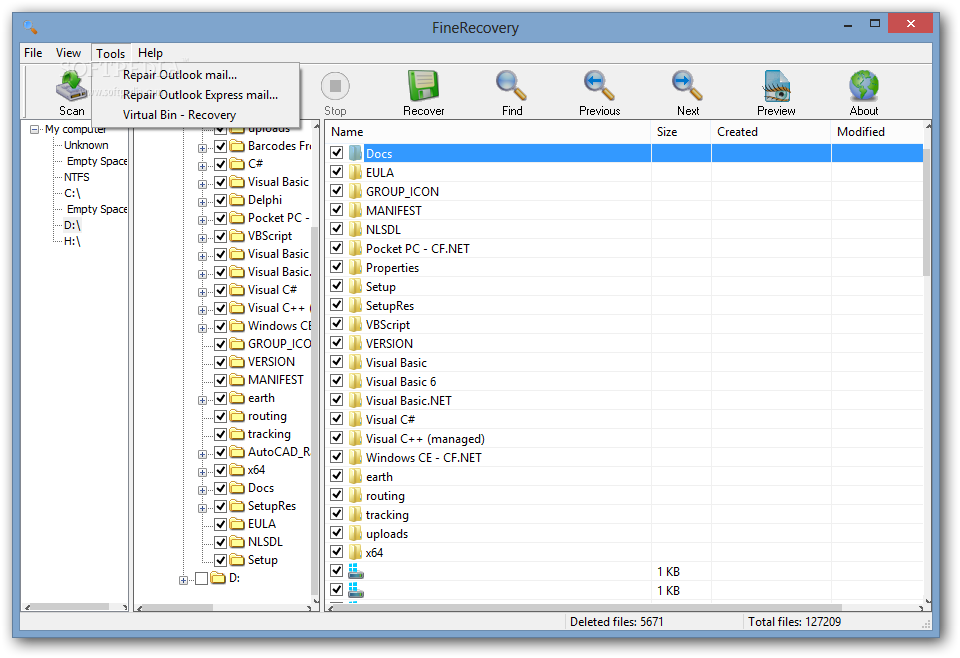
Task: Click the NLSDL folder icon in the tree
Action: point(237,542)
